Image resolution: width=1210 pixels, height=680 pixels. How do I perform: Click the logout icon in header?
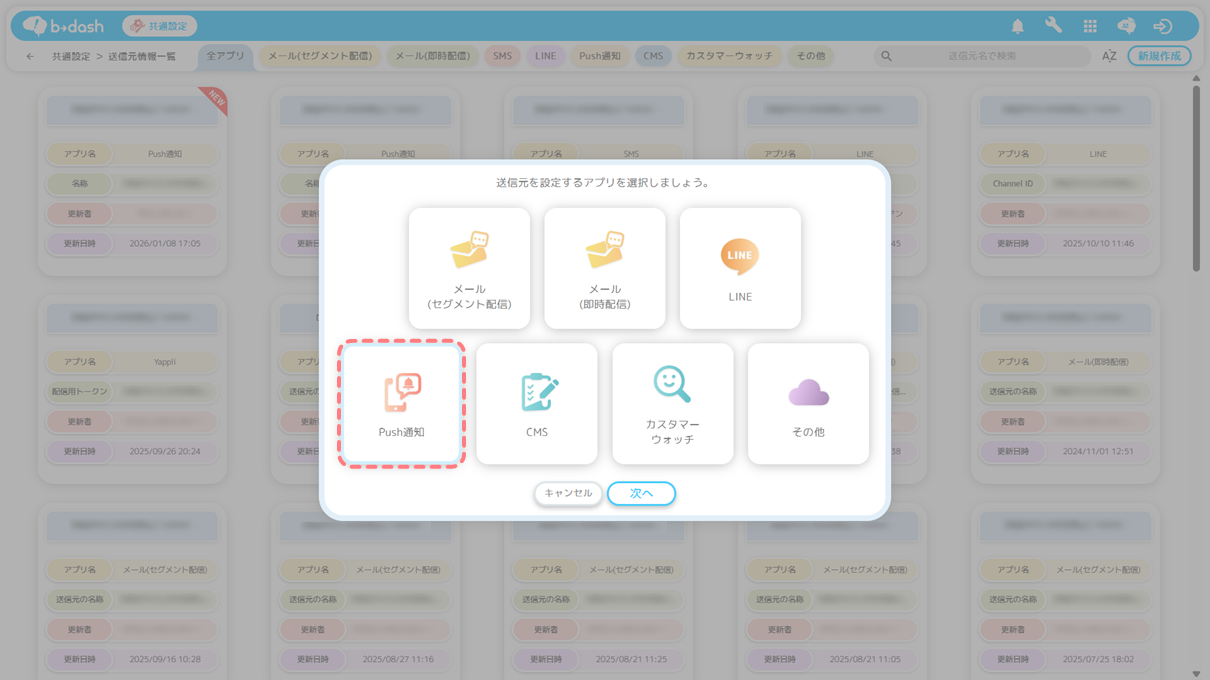(1162, 26)
